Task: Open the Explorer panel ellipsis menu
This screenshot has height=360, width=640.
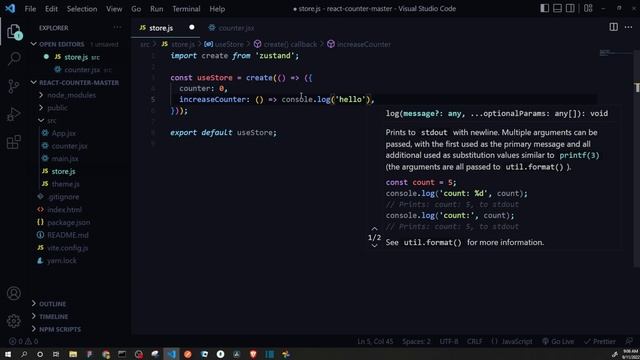Action: pyautogui.click(x=118, y=27)
